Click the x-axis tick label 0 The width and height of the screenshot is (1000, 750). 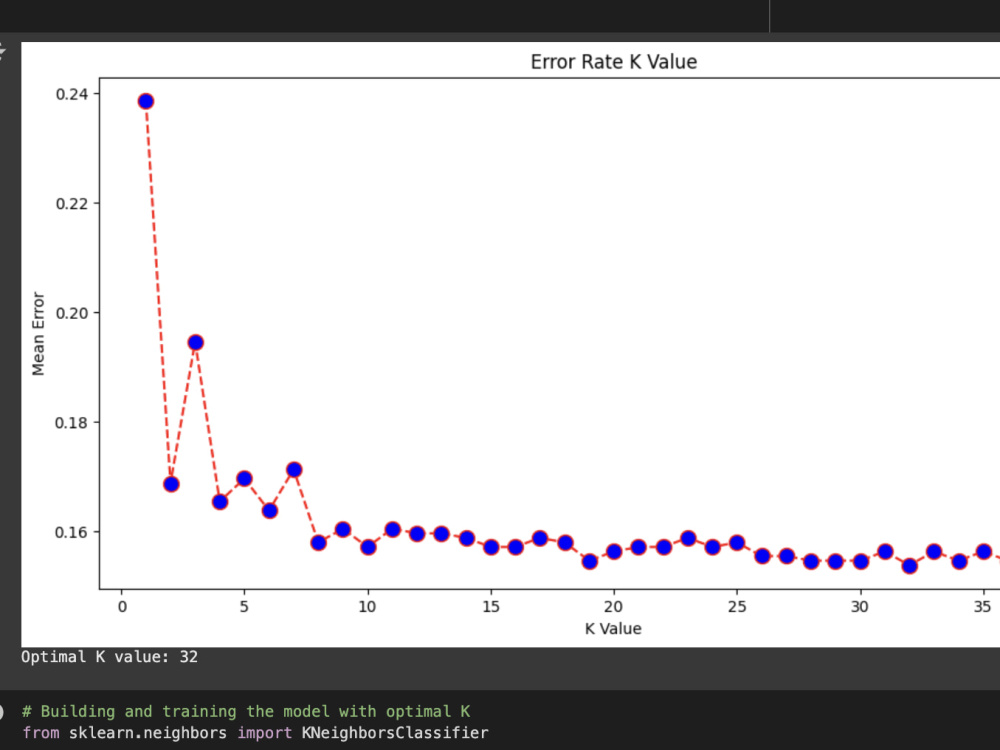click(122, 607)
